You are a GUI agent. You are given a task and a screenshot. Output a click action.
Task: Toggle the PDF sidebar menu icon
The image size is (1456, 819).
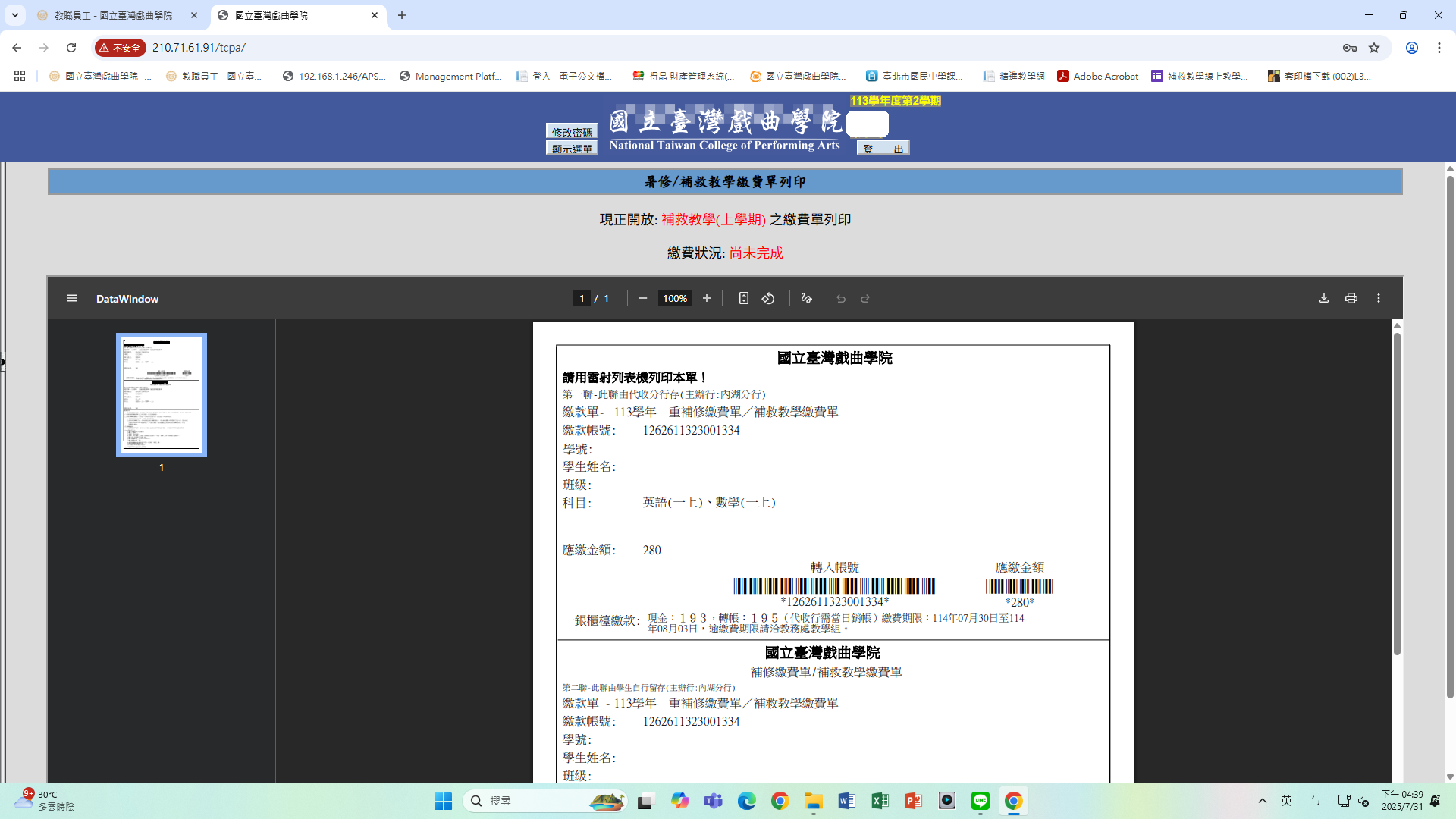click(x=72, y=298)
